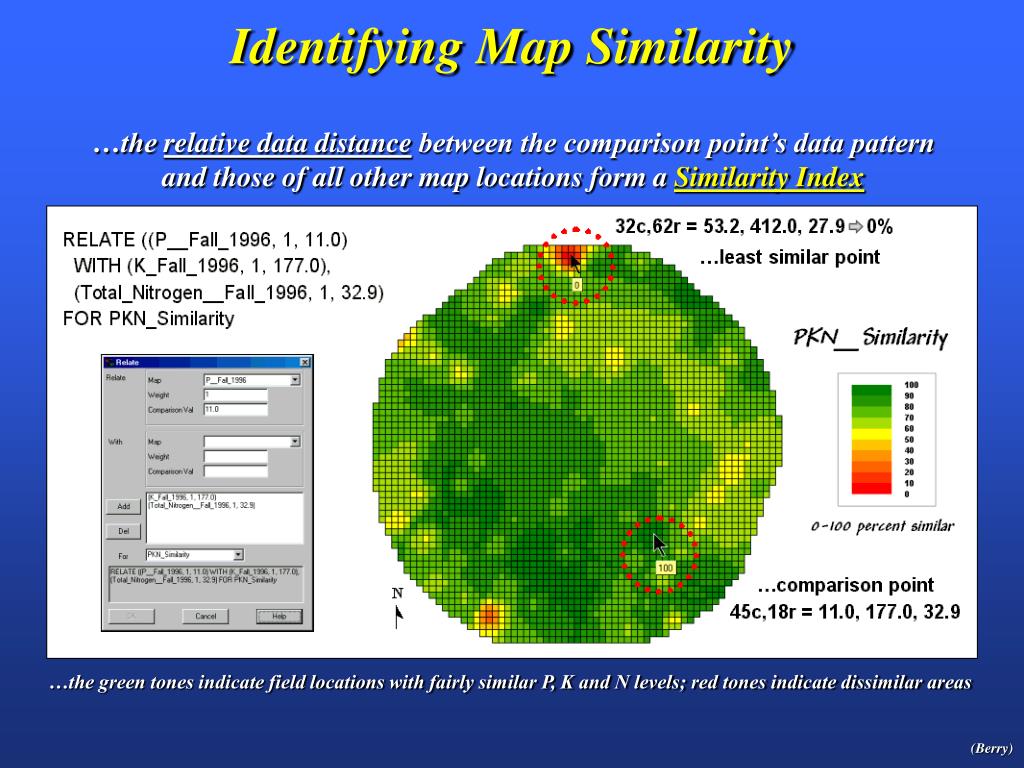Follow the Similarity Index link
The height and width of the screenshot is (768, 1024).
(769, 178)
